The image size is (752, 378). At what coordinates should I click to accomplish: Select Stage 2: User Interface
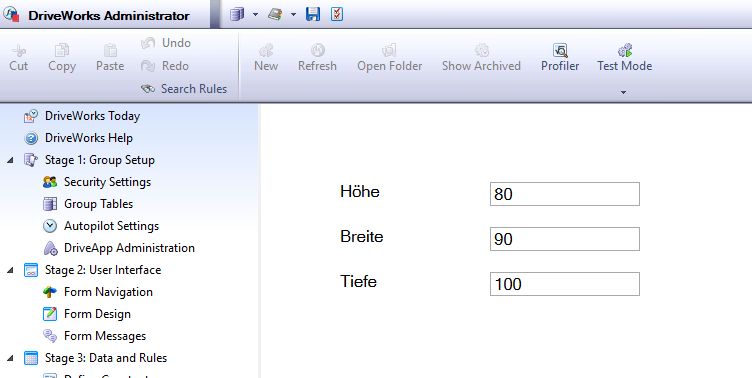click(93, 270)
